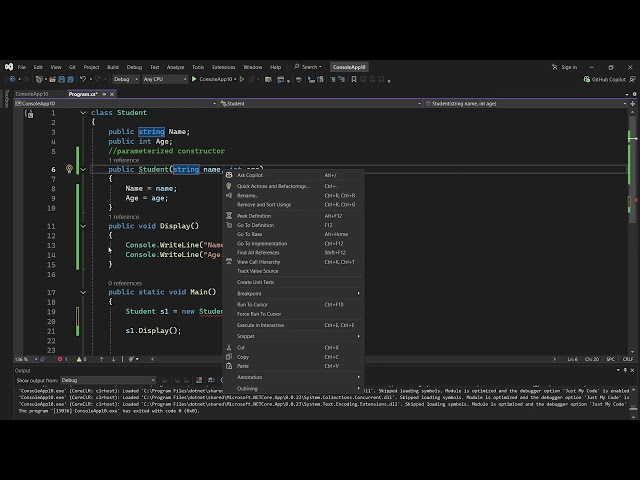Click the Cut scissors icon in context menu
Viewport: 640px width, 480px height.
pos(229,348)
